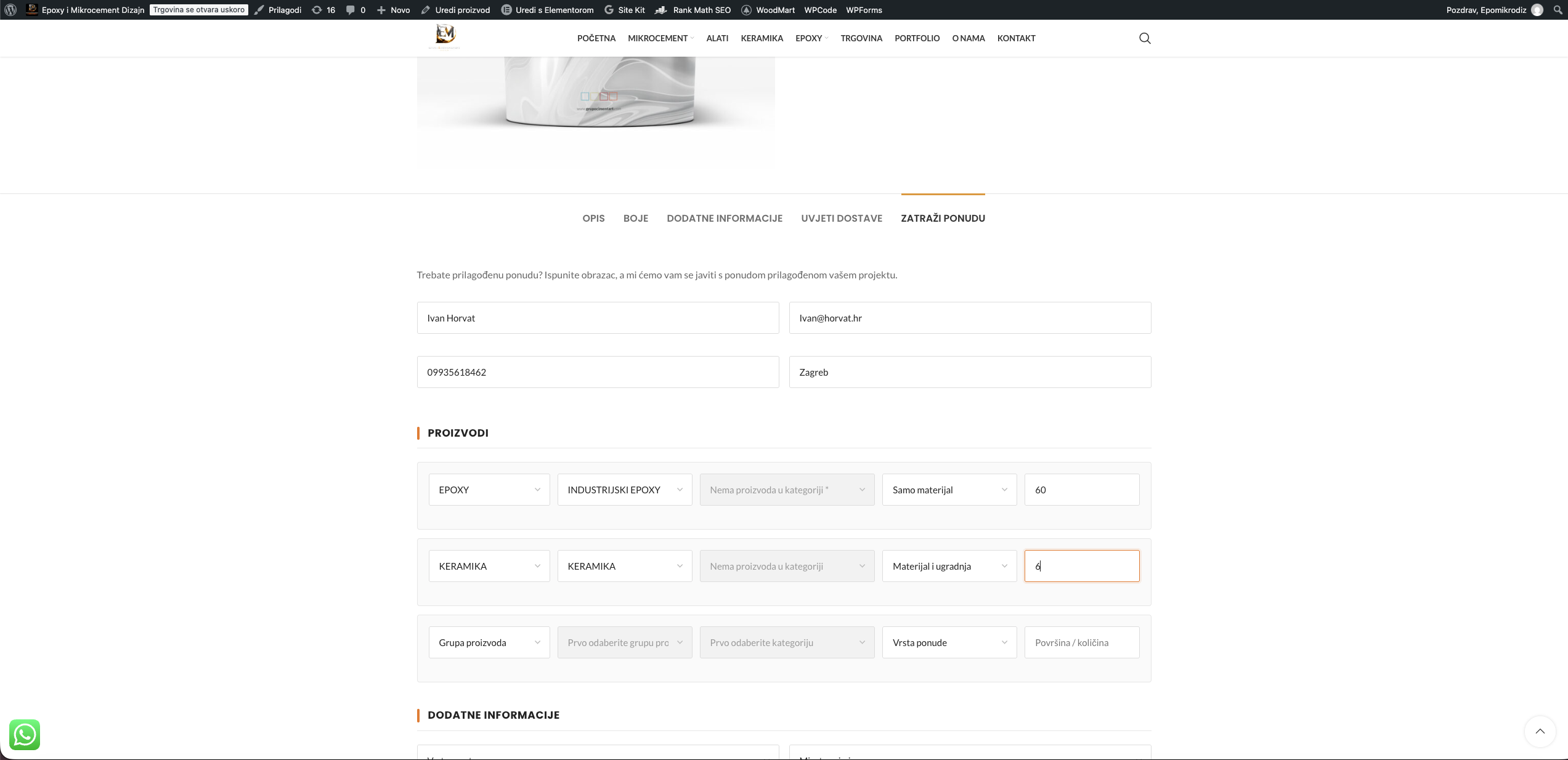Click PORTFOLIO in the navigation
Screen dimensions: 1568x760
tap(917, 38)
